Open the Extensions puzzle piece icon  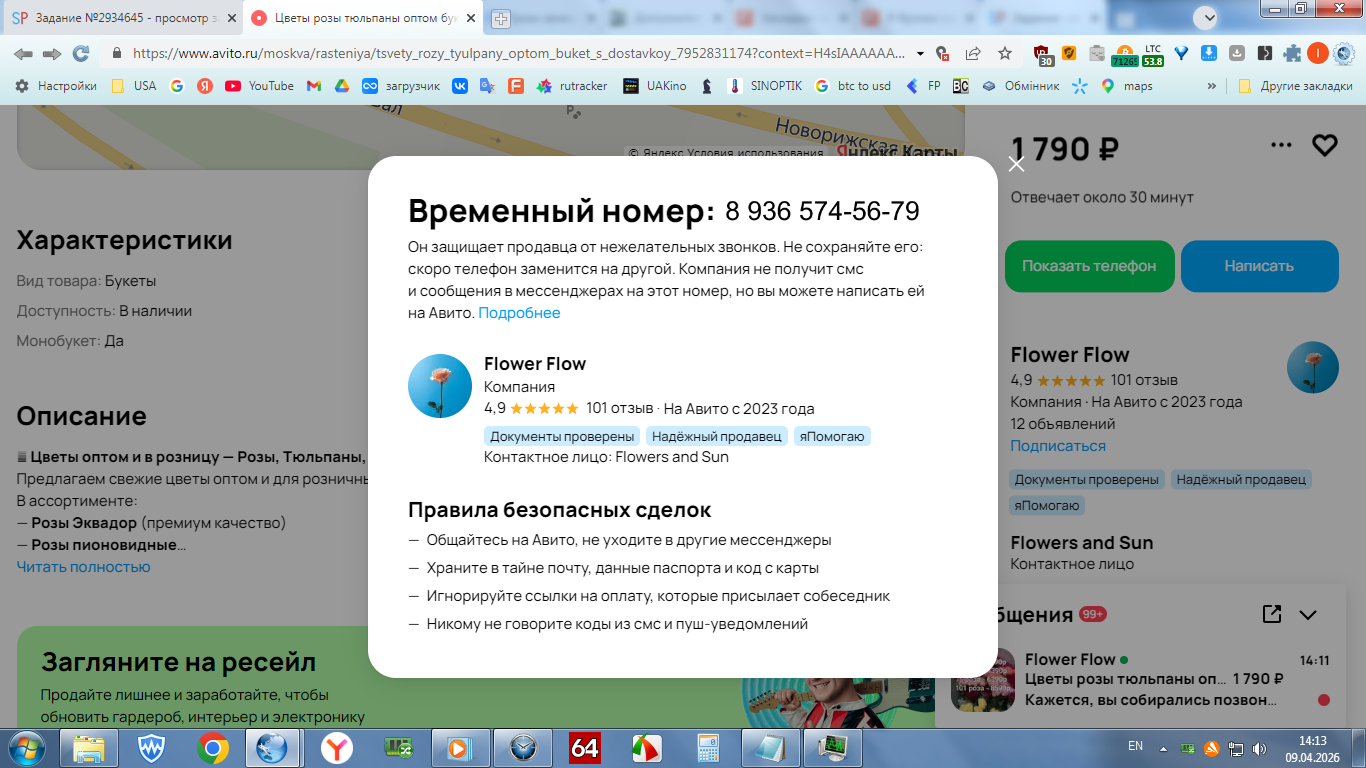(x=1292, y=53)
